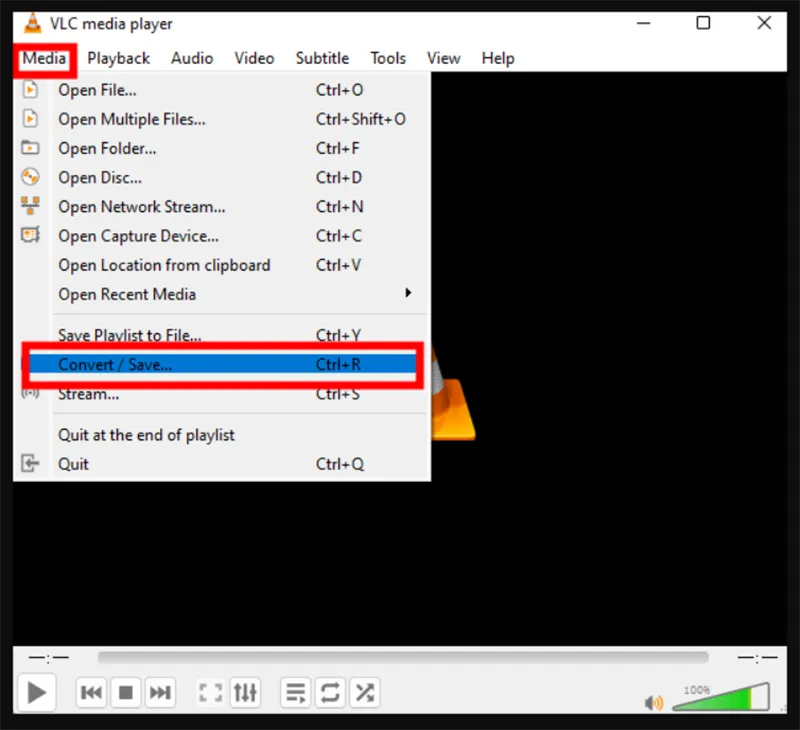The width and height of the screenshot is (800, 730).
Task: Choose Open File... menu entry
Action: point(222,90)
